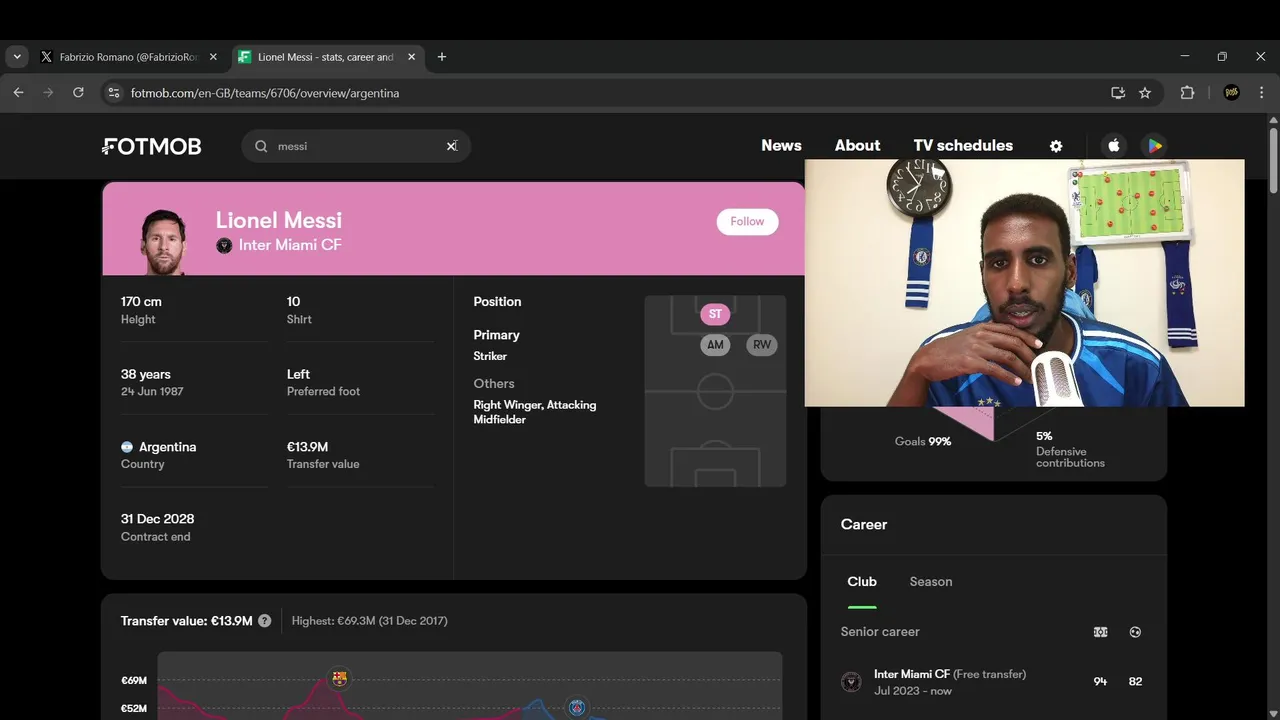Click the matches played column icon
This screenshot has height=720, width=1280.
(1100, 632)
